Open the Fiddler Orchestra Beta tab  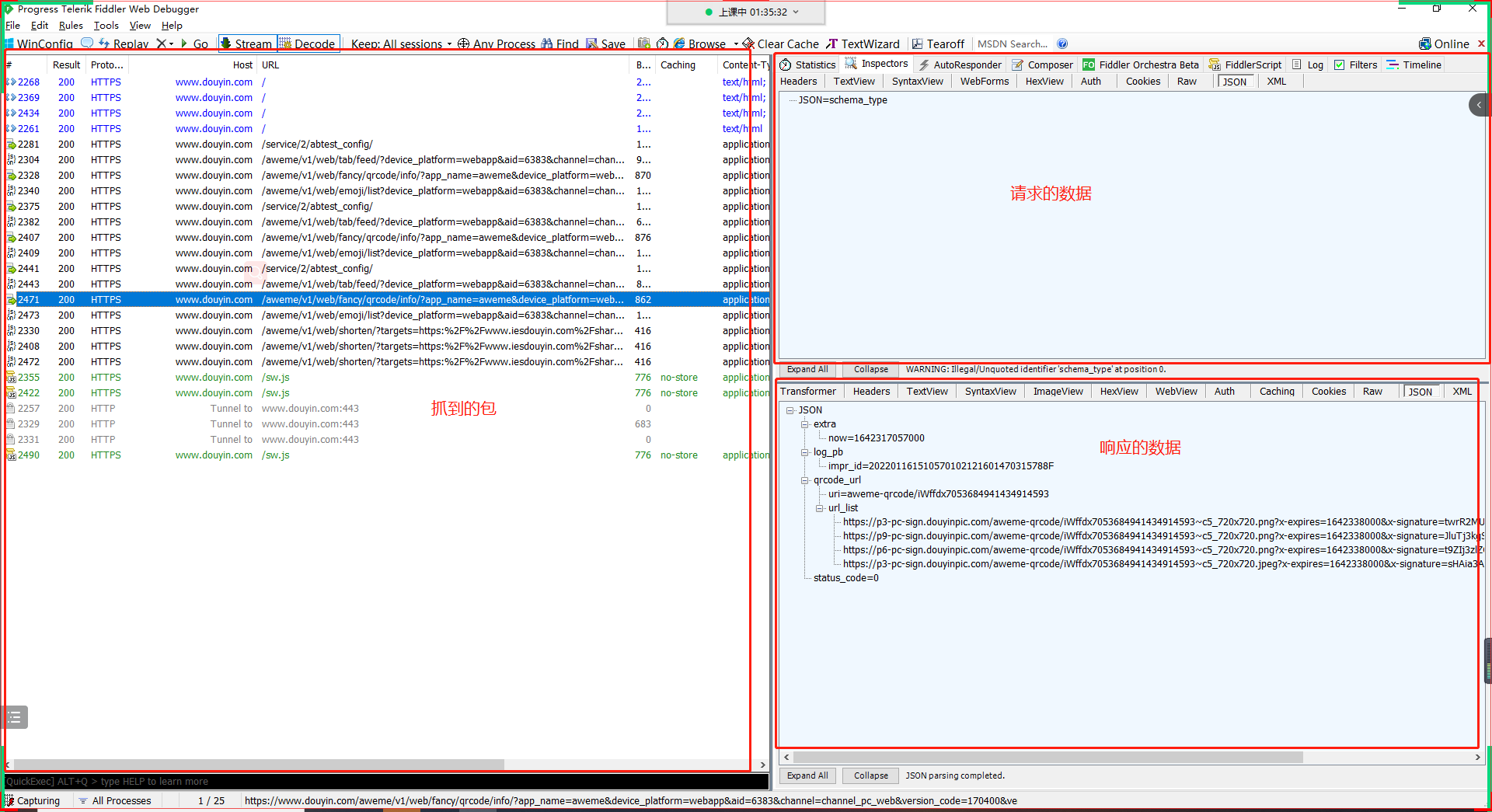tap(1141, 64)
